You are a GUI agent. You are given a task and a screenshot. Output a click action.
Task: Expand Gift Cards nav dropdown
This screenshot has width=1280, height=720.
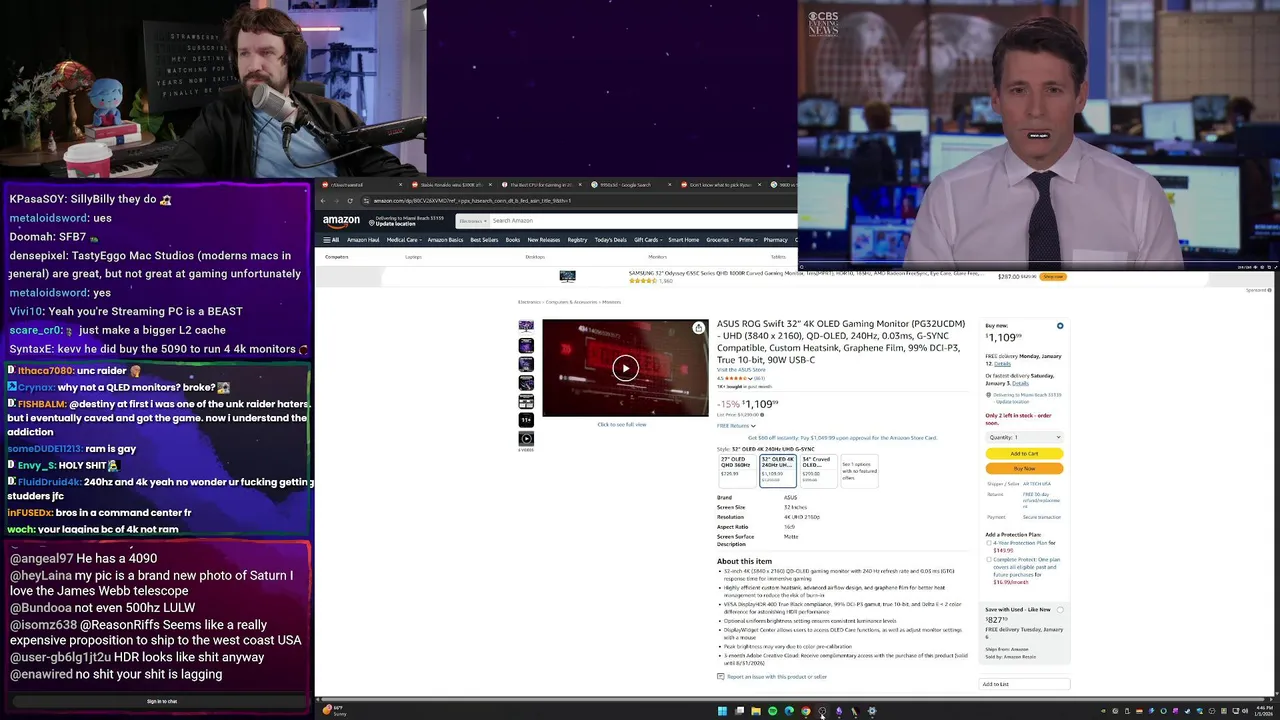point(647,240)
